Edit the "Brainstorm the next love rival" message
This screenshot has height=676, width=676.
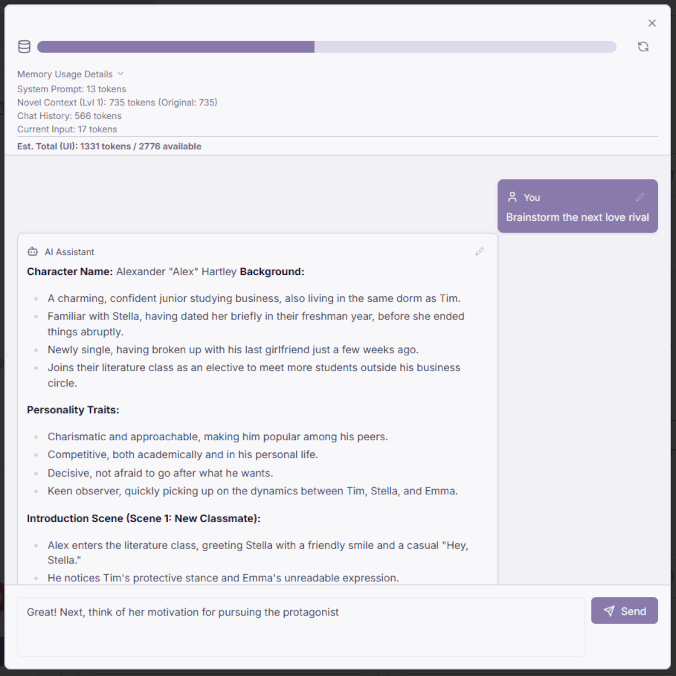click(640, 197)
